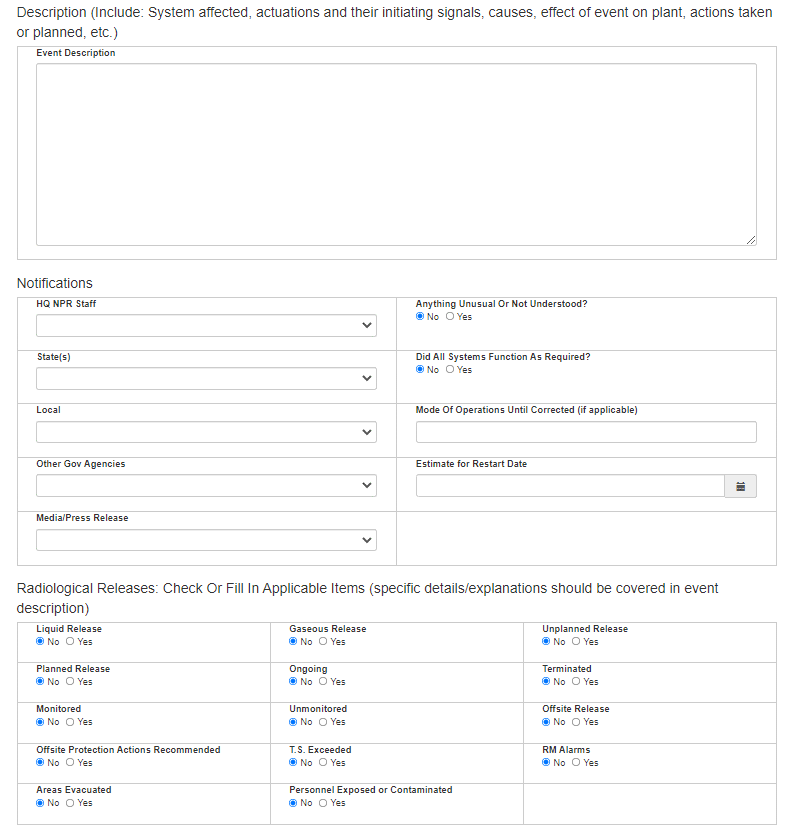The width and height of the screenshot is (790, 832).
Task: Select Yes for Anything Unusual Or Not Understood
Action: pyautogui.click(x=450, y=317)
